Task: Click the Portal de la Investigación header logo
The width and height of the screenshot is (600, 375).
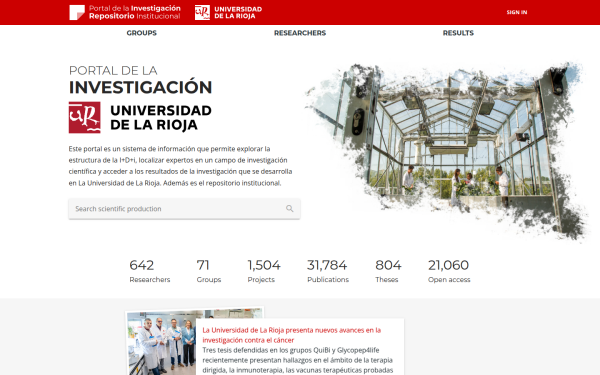Action: click(x=125, y=12)
